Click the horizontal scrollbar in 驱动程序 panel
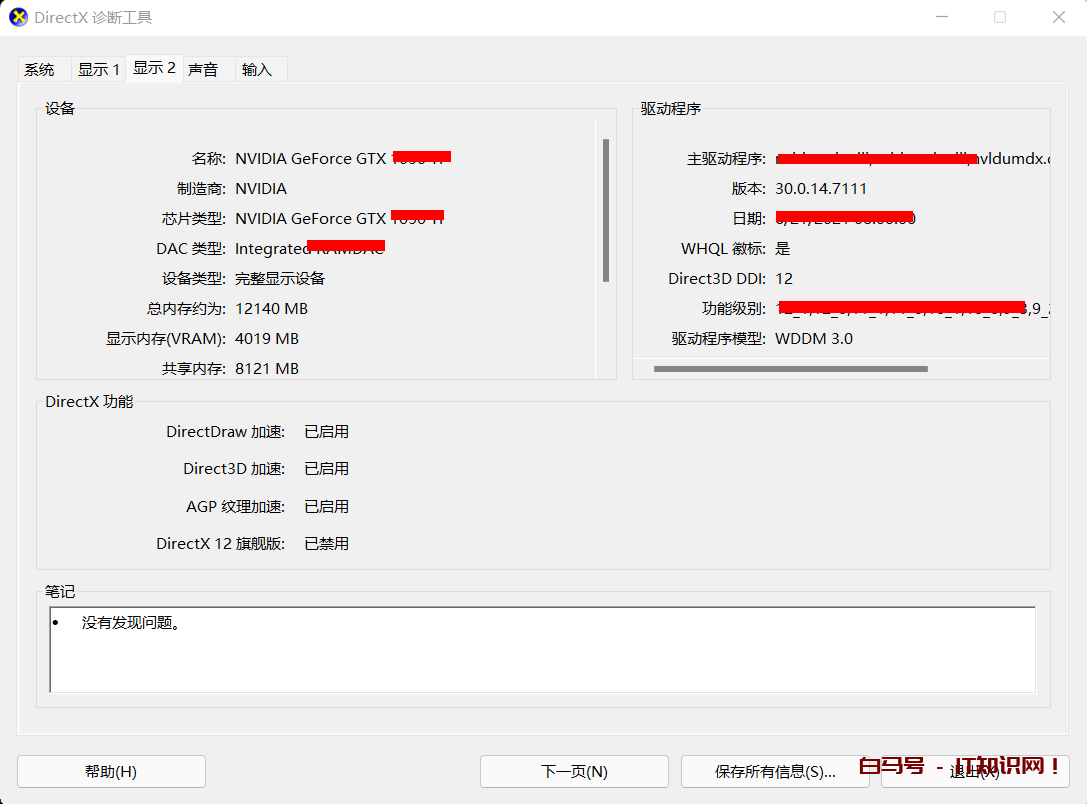 (790, 369)
